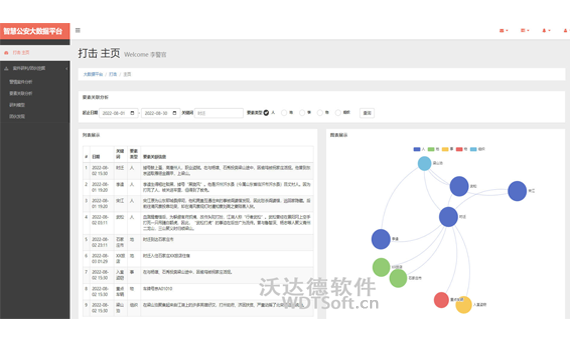Choose the last element type radio option
This screenshot has height=360, width=570.
click(x=338, y=113)
